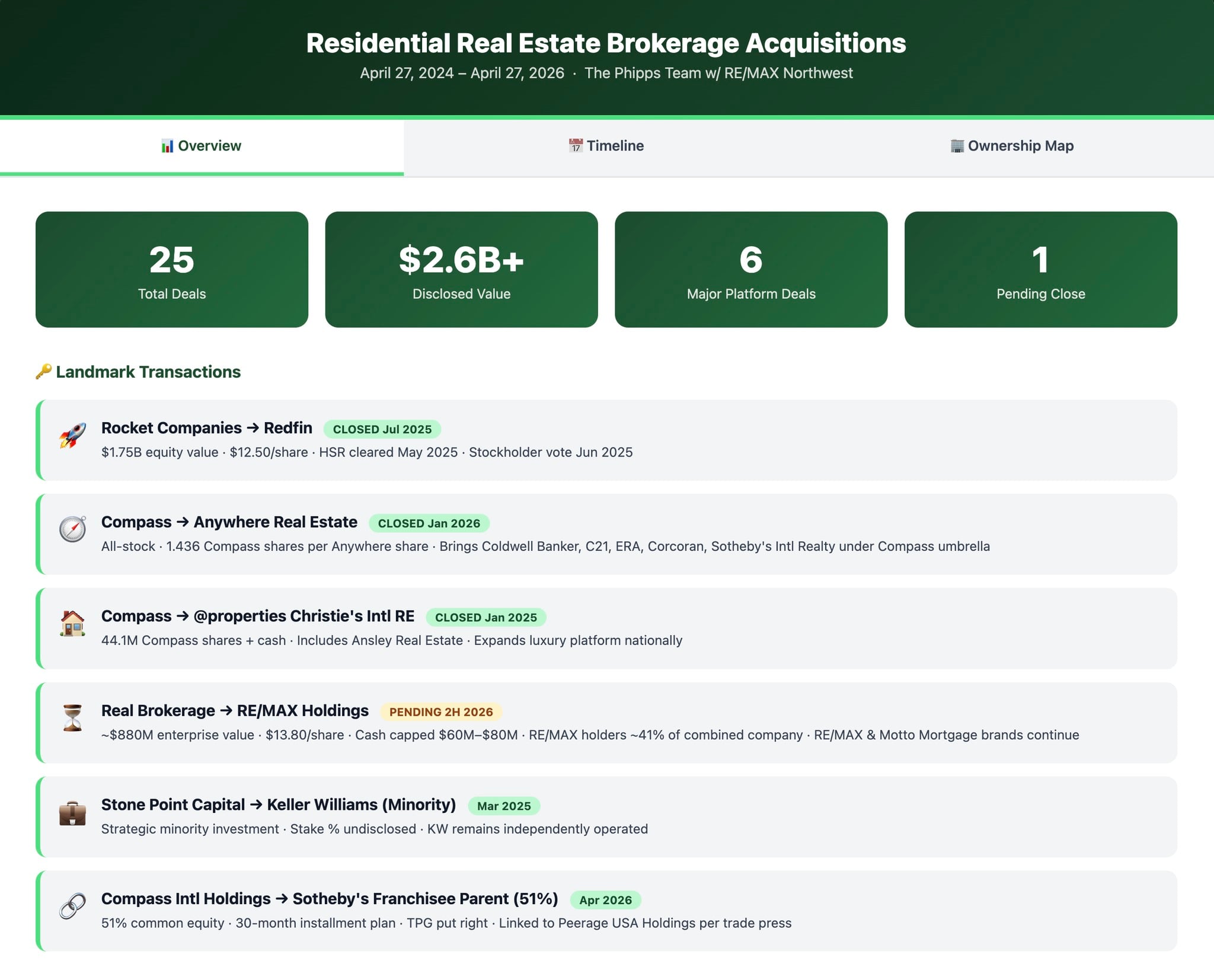1214x980 pixels.
Task: Click the calendar icon on Timeline tab
Action: click(x=575, y=146)
